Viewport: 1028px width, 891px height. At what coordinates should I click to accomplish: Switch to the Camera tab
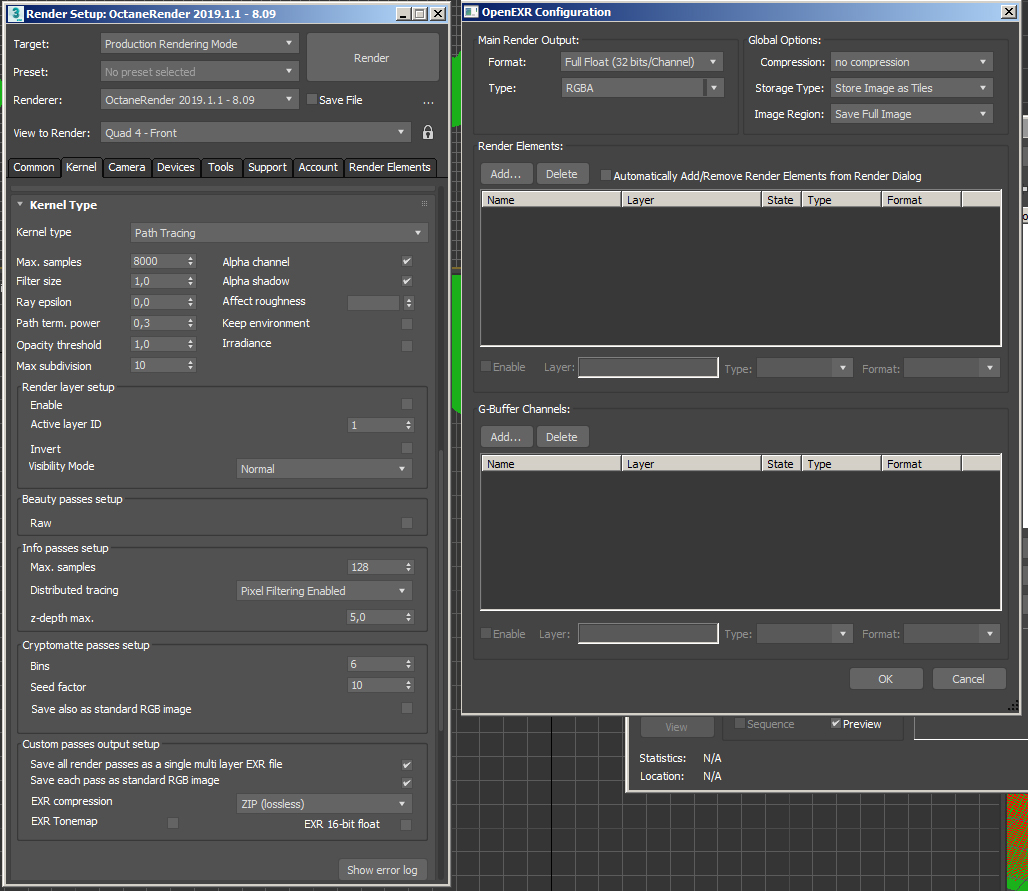coord(127,167)
